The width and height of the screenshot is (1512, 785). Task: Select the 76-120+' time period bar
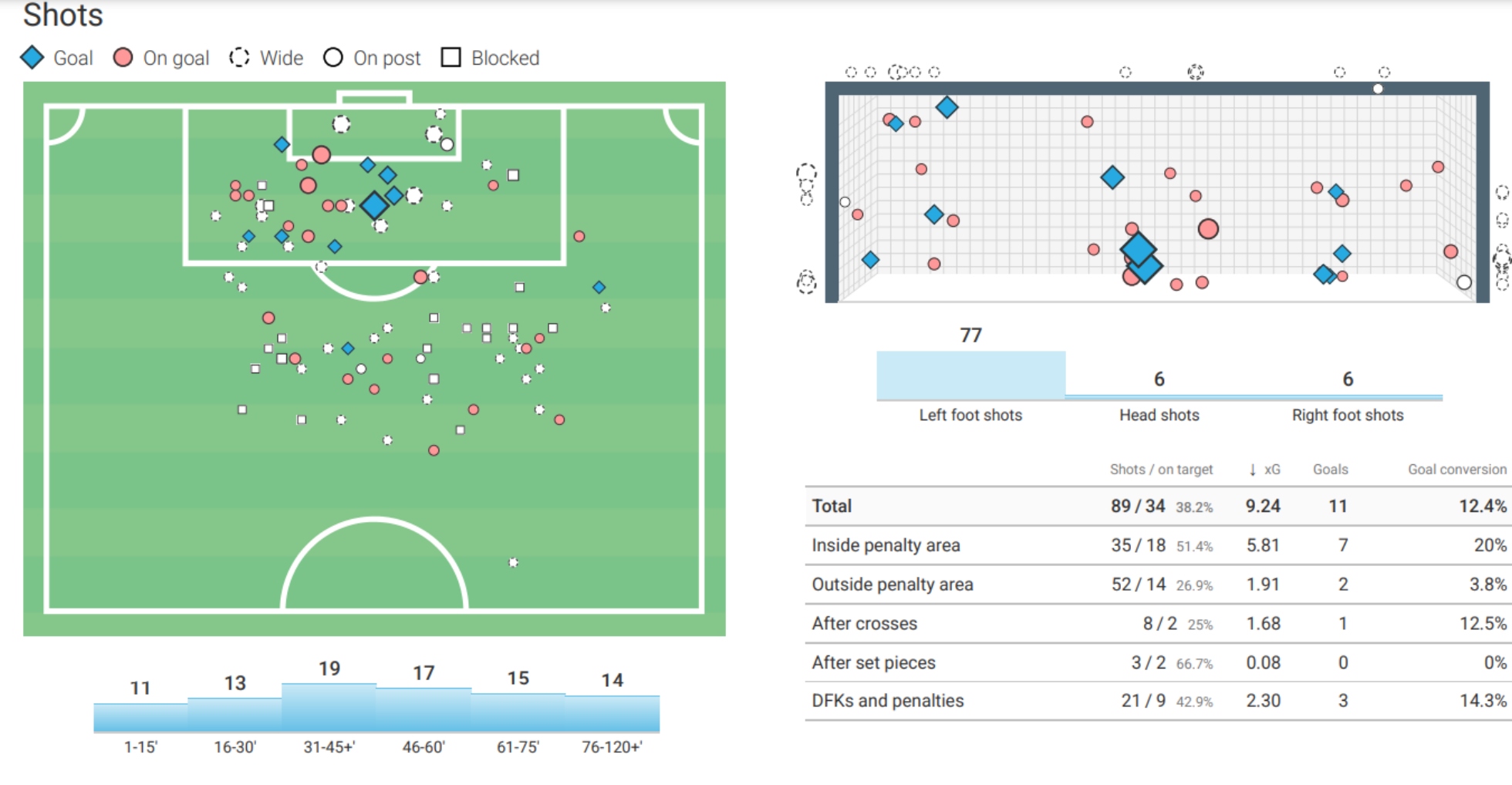[613, 713]
